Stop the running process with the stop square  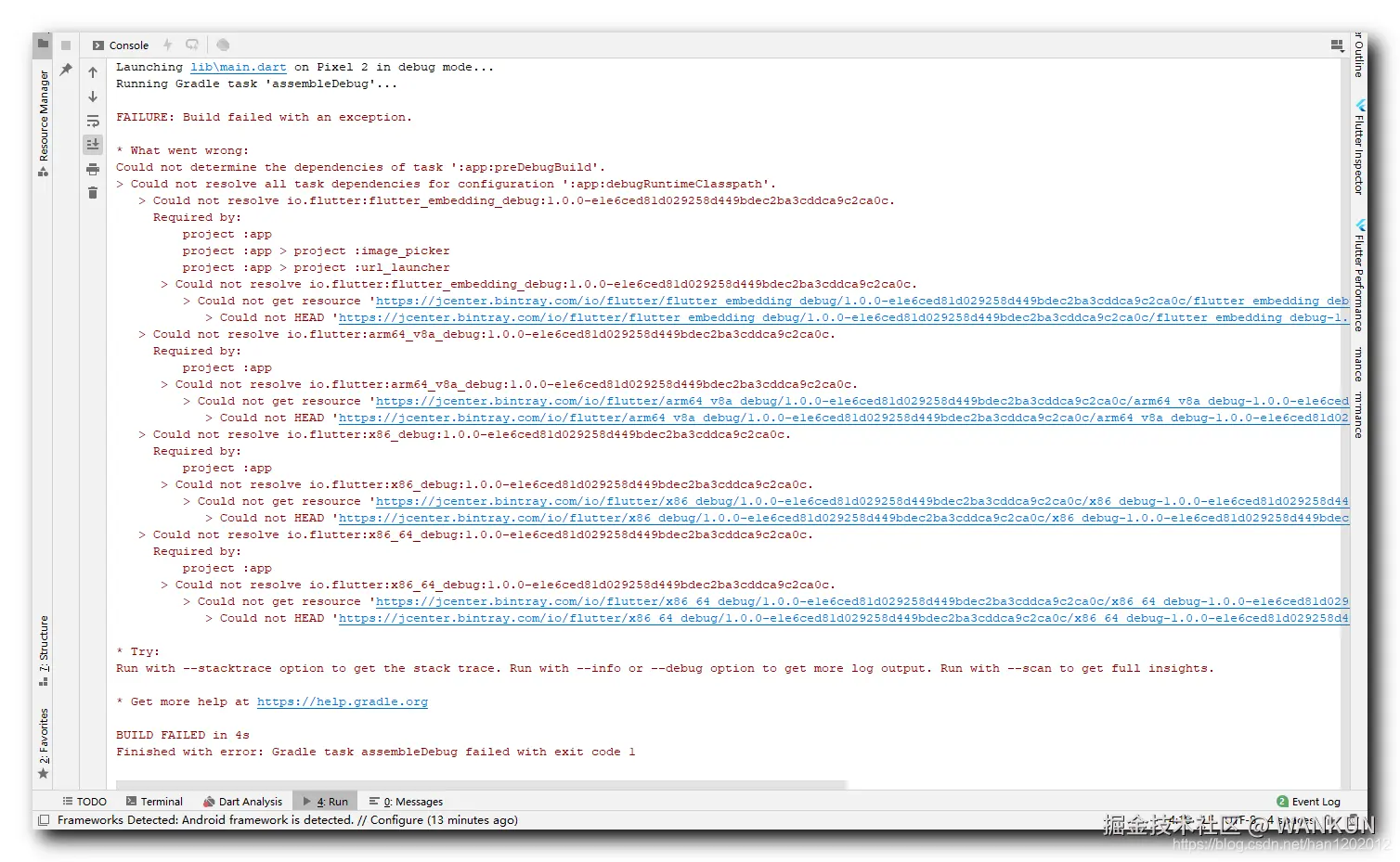coord(66,45)
